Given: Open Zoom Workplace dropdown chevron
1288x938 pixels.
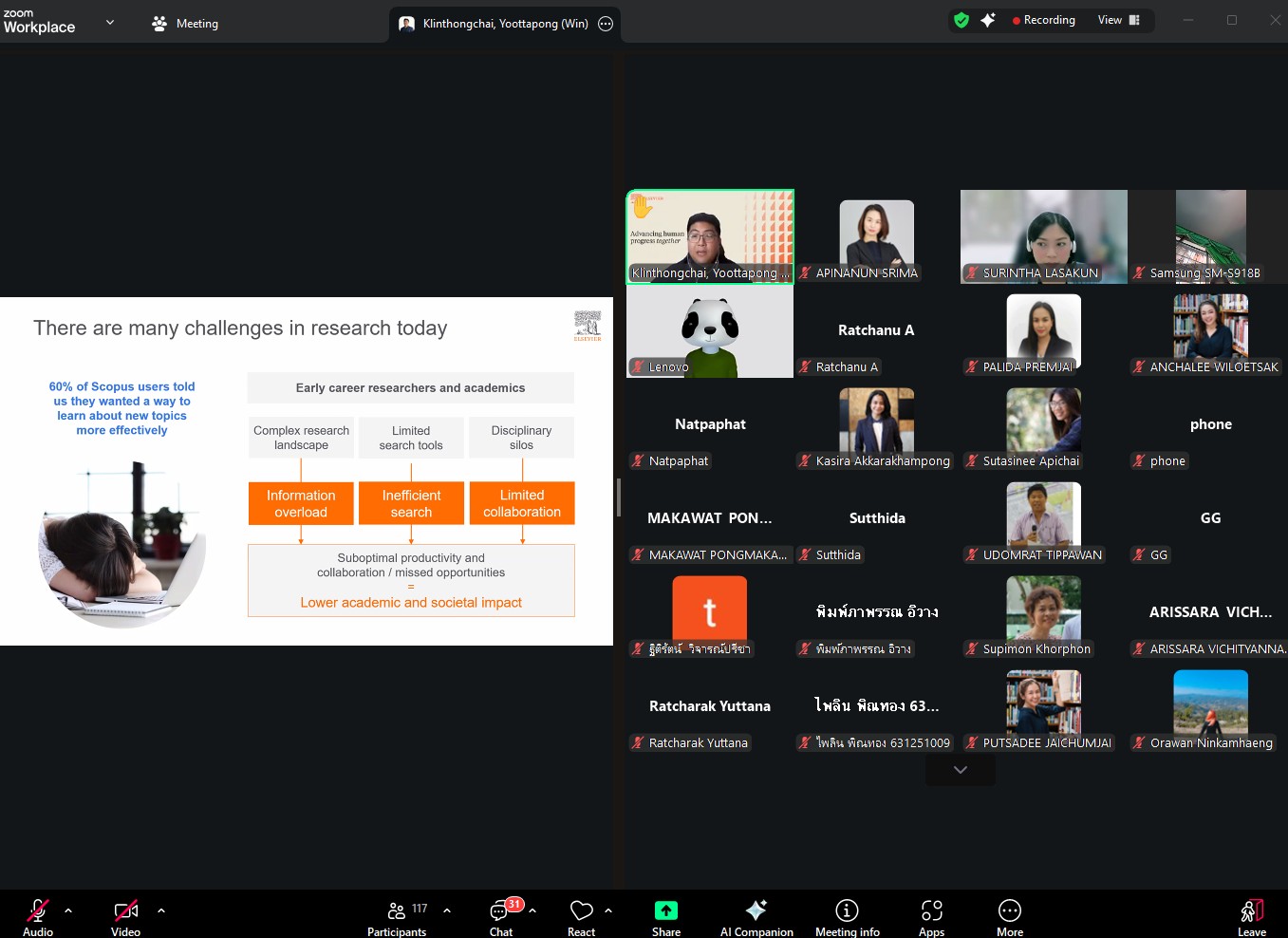Looking at the screenshot, I should [110, 22].
